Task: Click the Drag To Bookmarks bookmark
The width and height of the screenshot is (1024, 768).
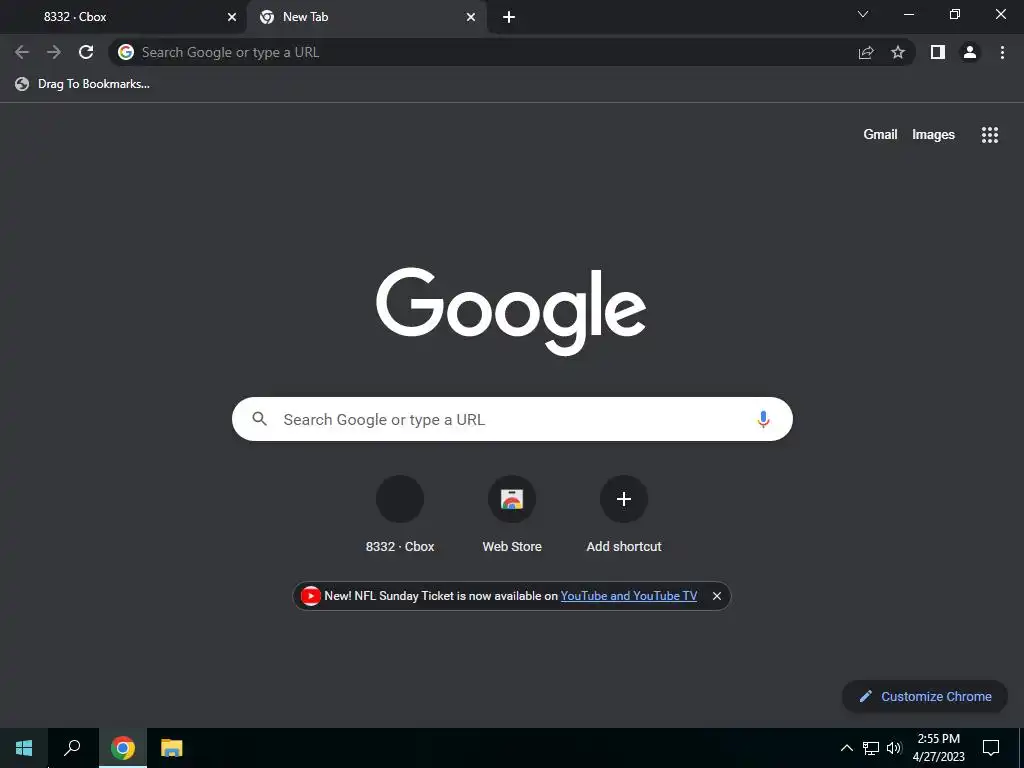Action: pyautogui.click(x=82, y=84)
